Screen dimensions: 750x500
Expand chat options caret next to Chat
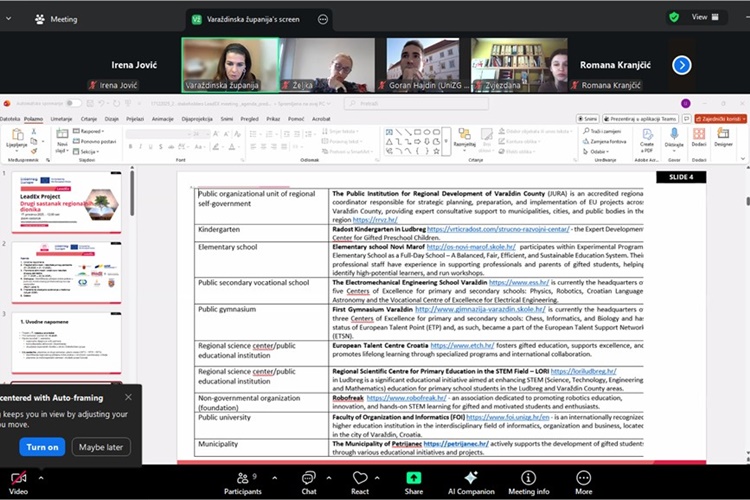click(328, 477)
